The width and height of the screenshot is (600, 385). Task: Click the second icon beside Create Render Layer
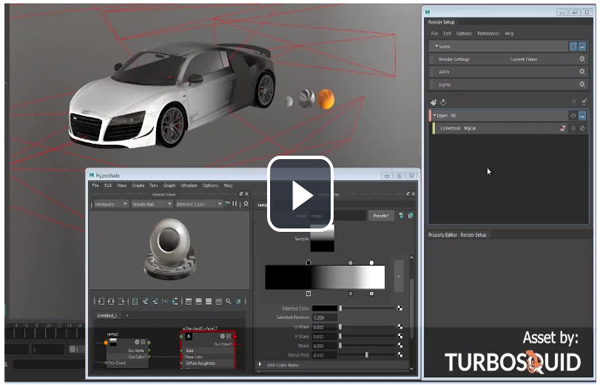443,102
